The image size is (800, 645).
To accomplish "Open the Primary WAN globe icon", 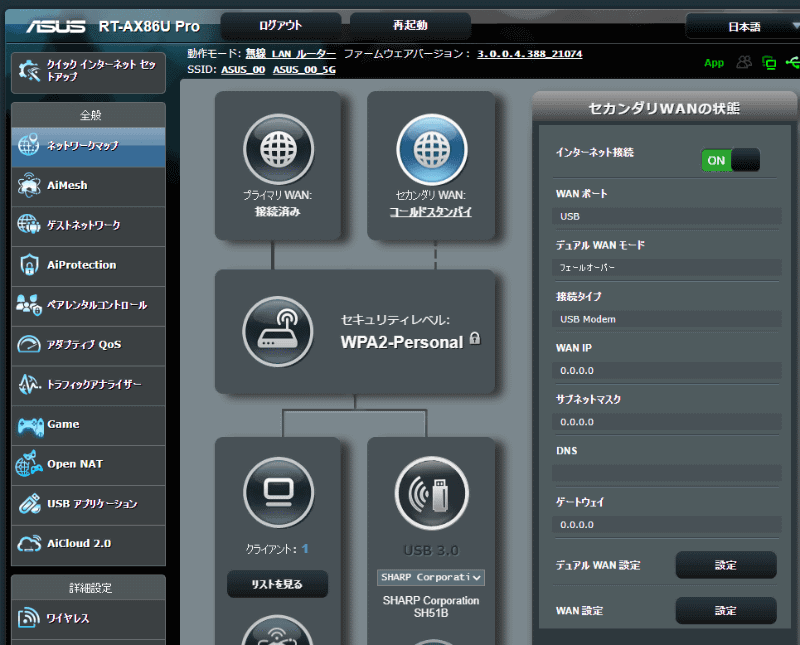I will [x=278, y=150].
